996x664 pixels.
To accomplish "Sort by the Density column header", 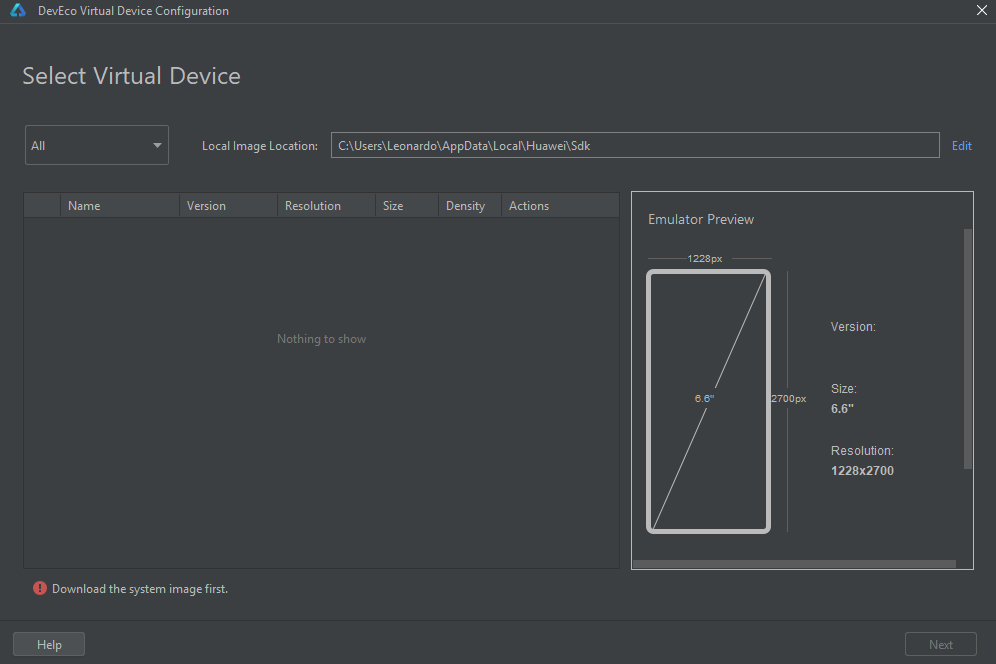I will pos(470,206).
